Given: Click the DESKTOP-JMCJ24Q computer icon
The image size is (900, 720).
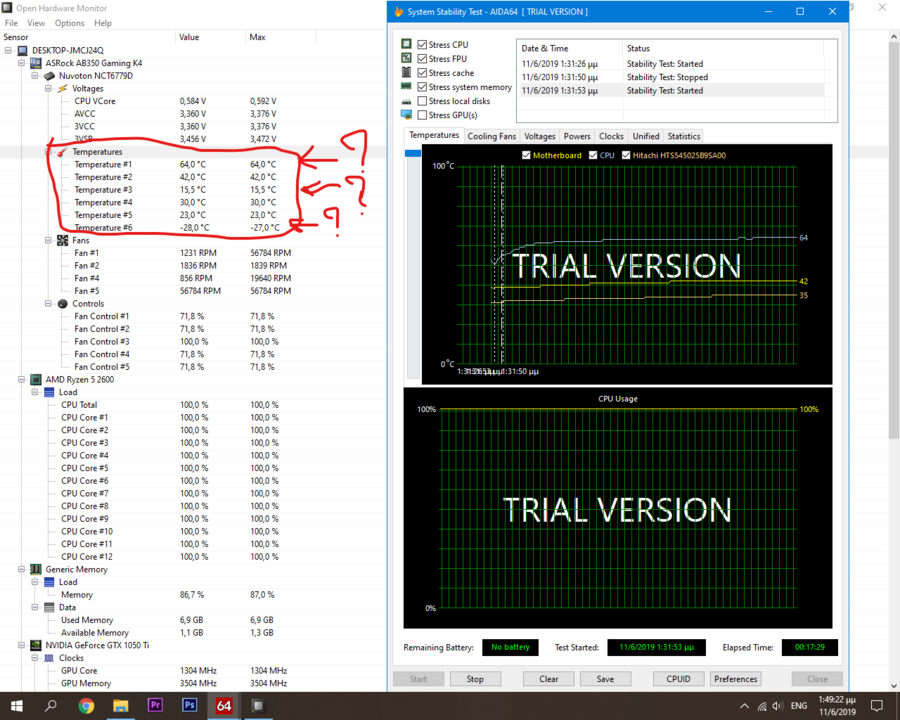Looking at the screenshot, I should 23,51.
